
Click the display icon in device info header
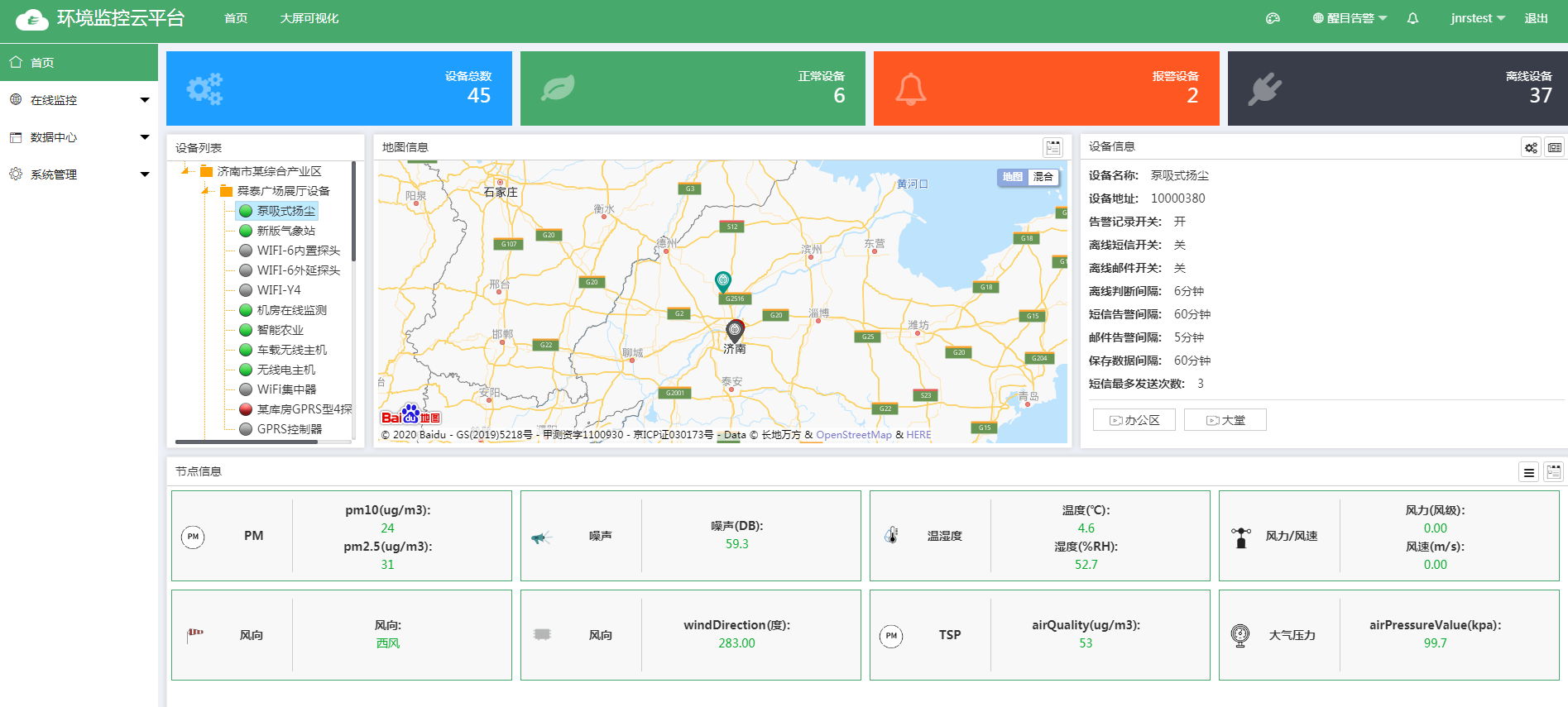[x=1555, y=147]
